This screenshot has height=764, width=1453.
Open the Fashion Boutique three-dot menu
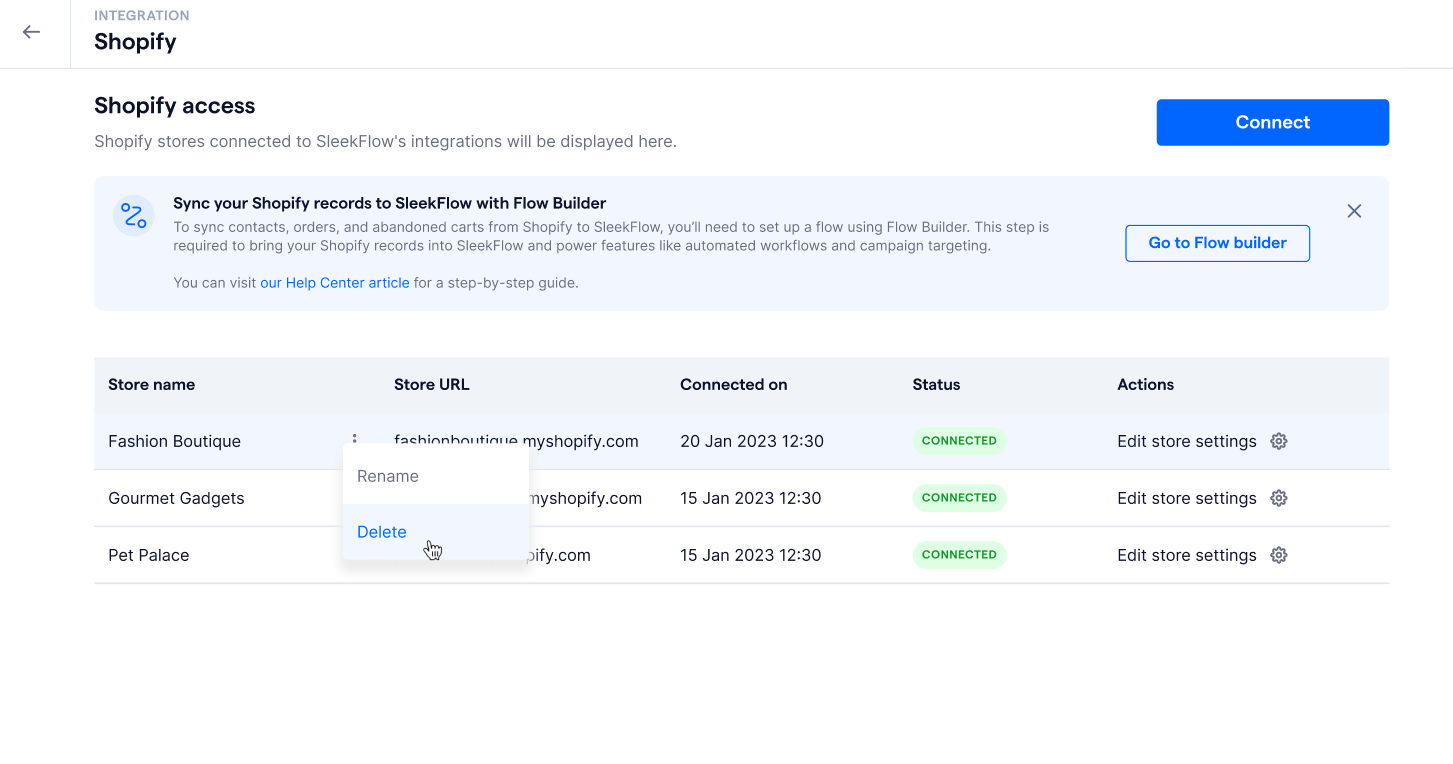[354, 439]
